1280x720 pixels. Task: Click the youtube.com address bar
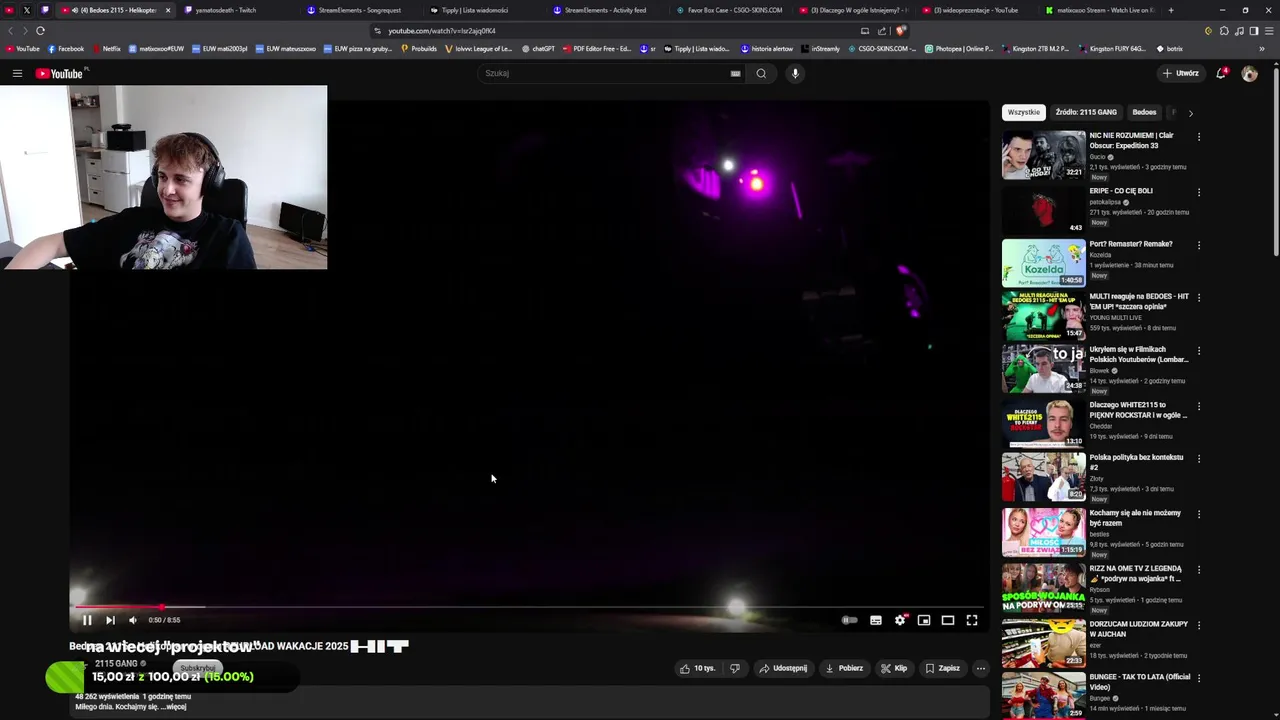click(x=610, y=31)
